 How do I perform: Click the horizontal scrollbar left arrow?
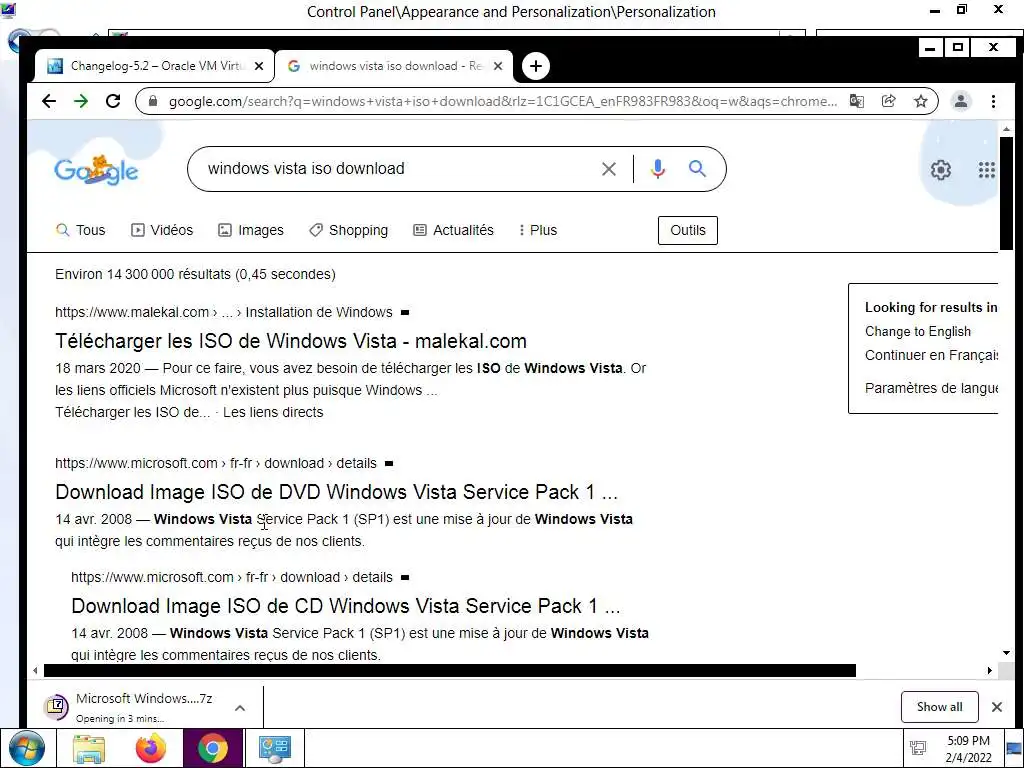pyautogui.click(x=35, y=670)
